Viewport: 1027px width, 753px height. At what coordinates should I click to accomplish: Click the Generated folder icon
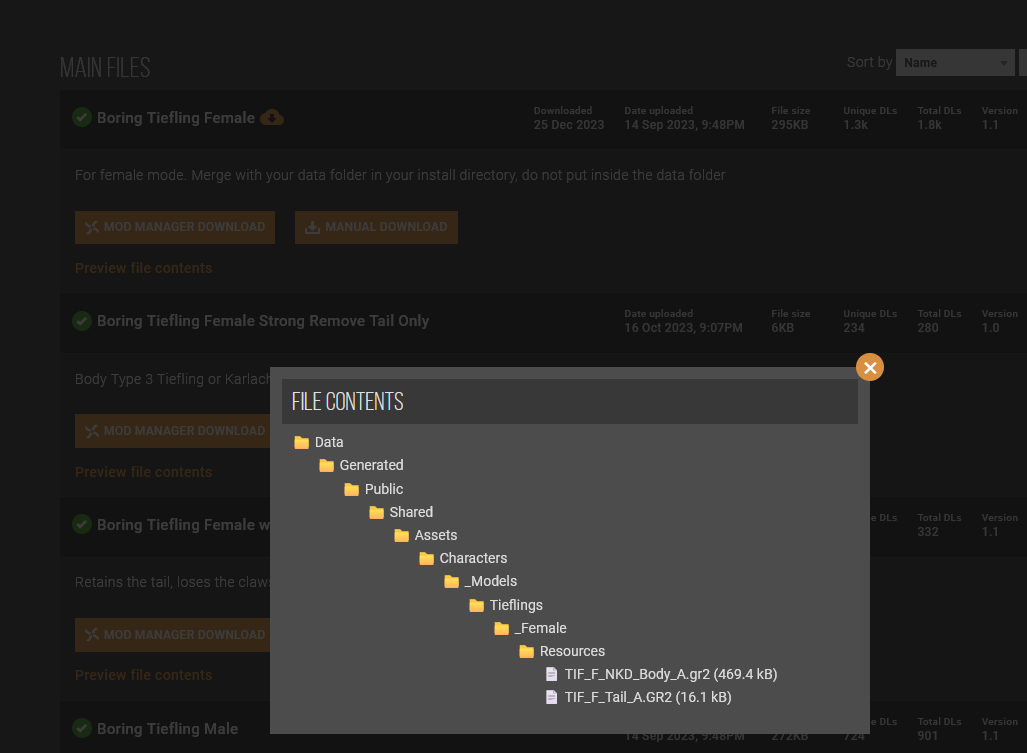tap(327, 465)
